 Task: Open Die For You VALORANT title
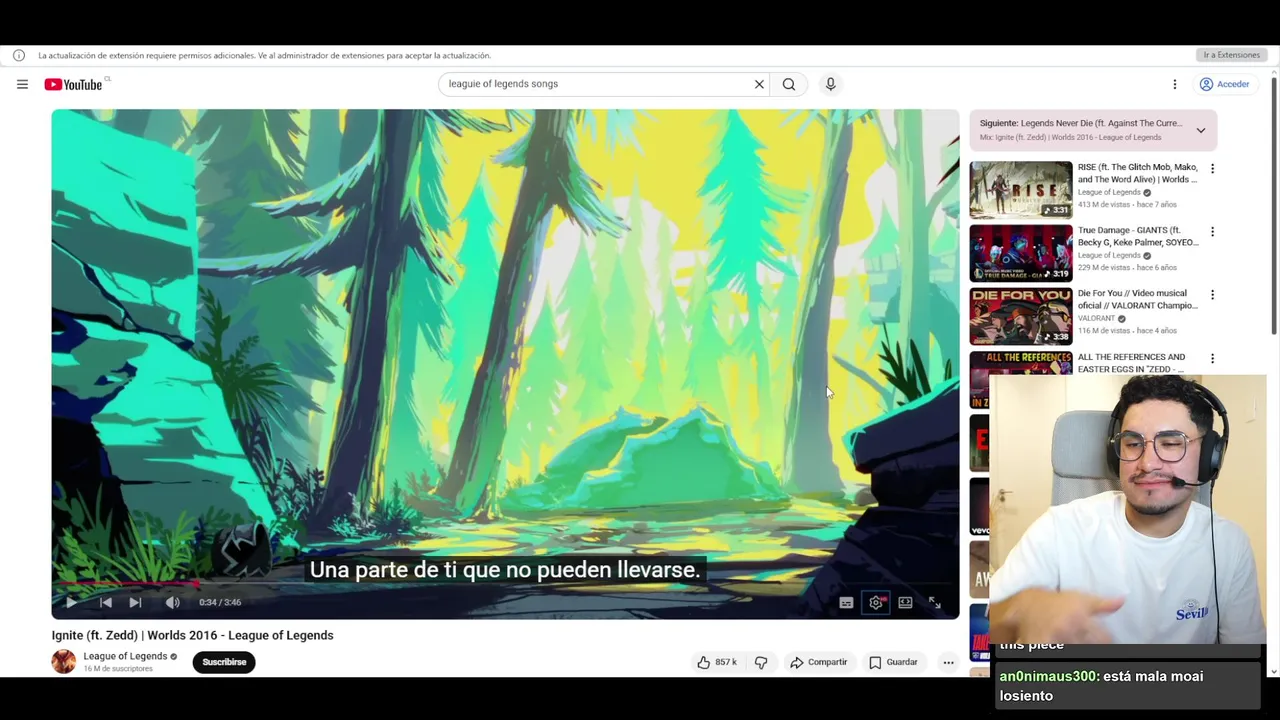[1136, 299]
